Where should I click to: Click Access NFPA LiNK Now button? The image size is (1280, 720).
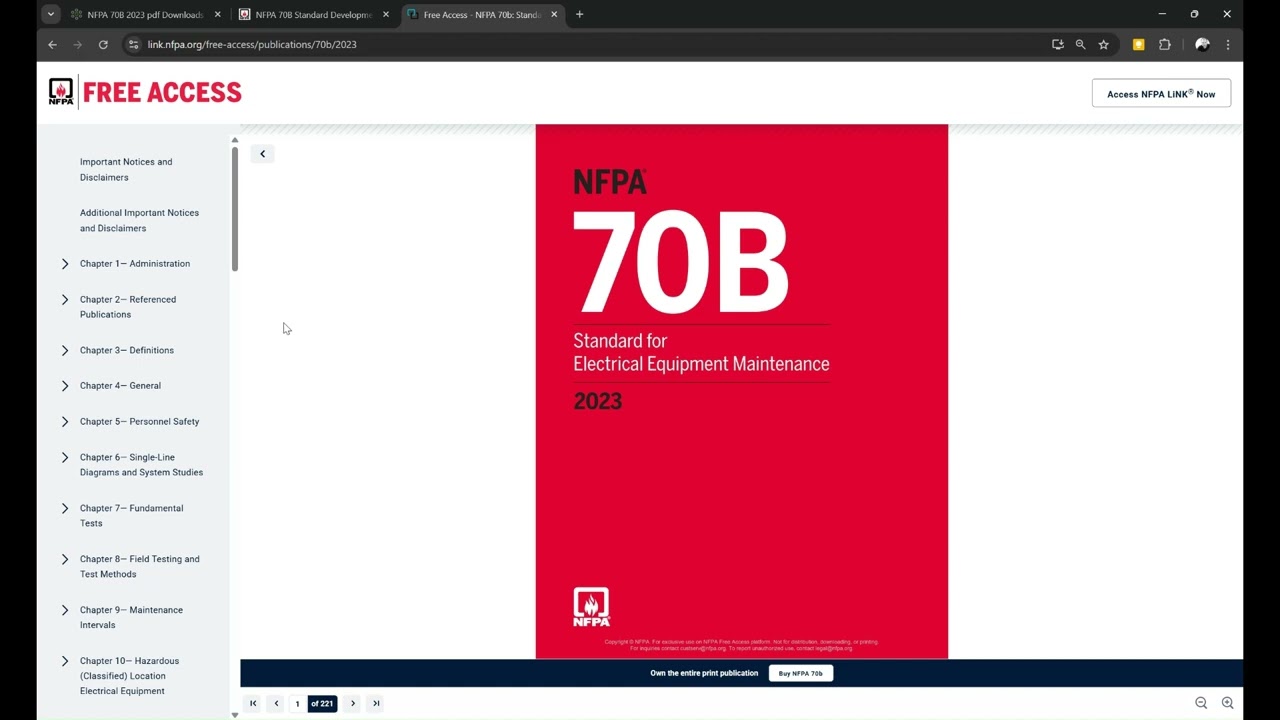coord(1161,93)
